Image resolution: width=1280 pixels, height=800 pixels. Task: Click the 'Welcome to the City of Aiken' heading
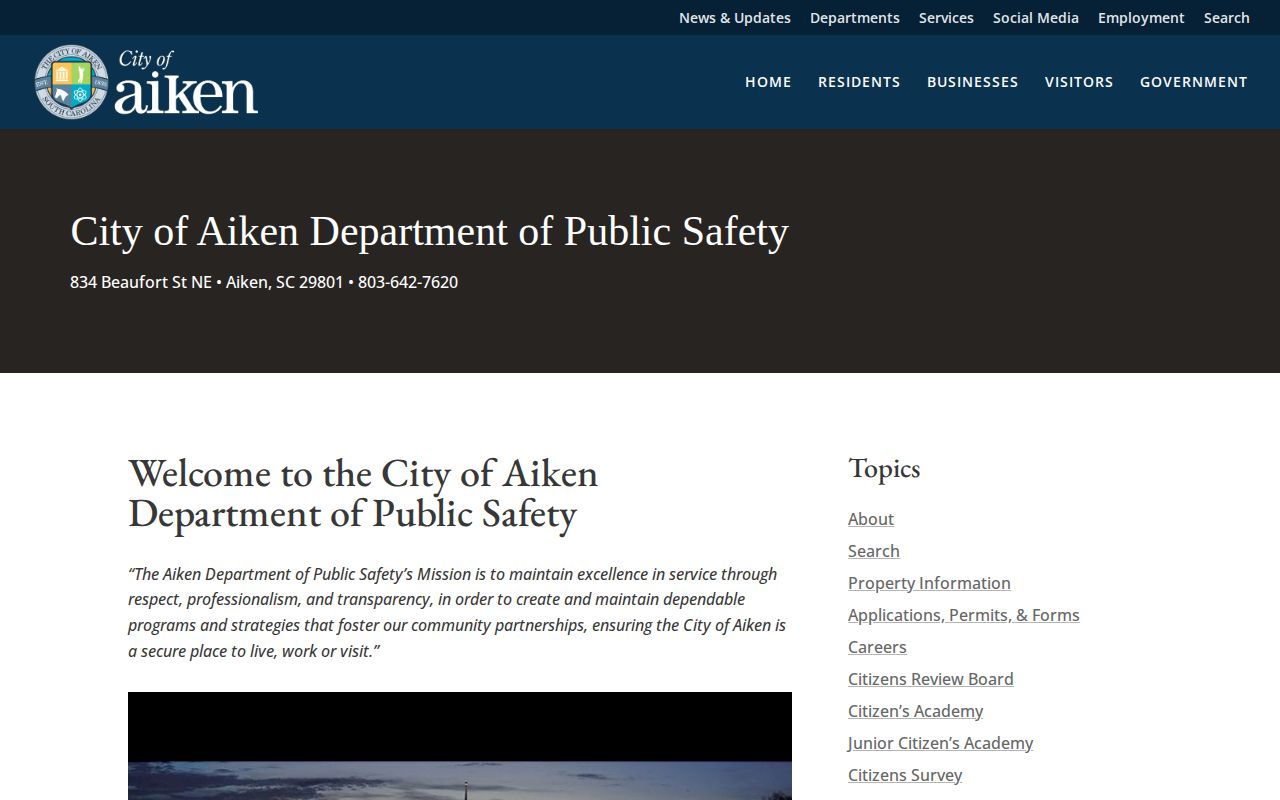pos(363,493)
